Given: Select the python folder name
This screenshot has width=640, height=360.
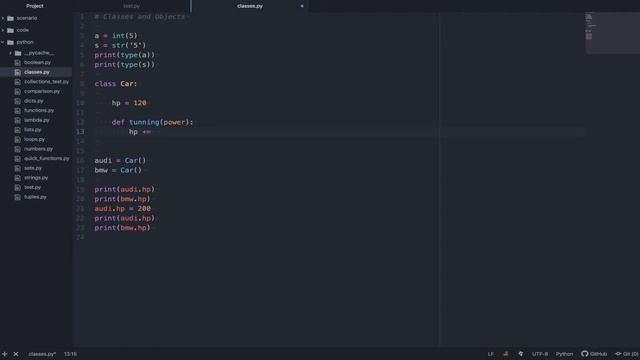Looking at the screenshot, I should pyautogui.click(x=25, y=42).
